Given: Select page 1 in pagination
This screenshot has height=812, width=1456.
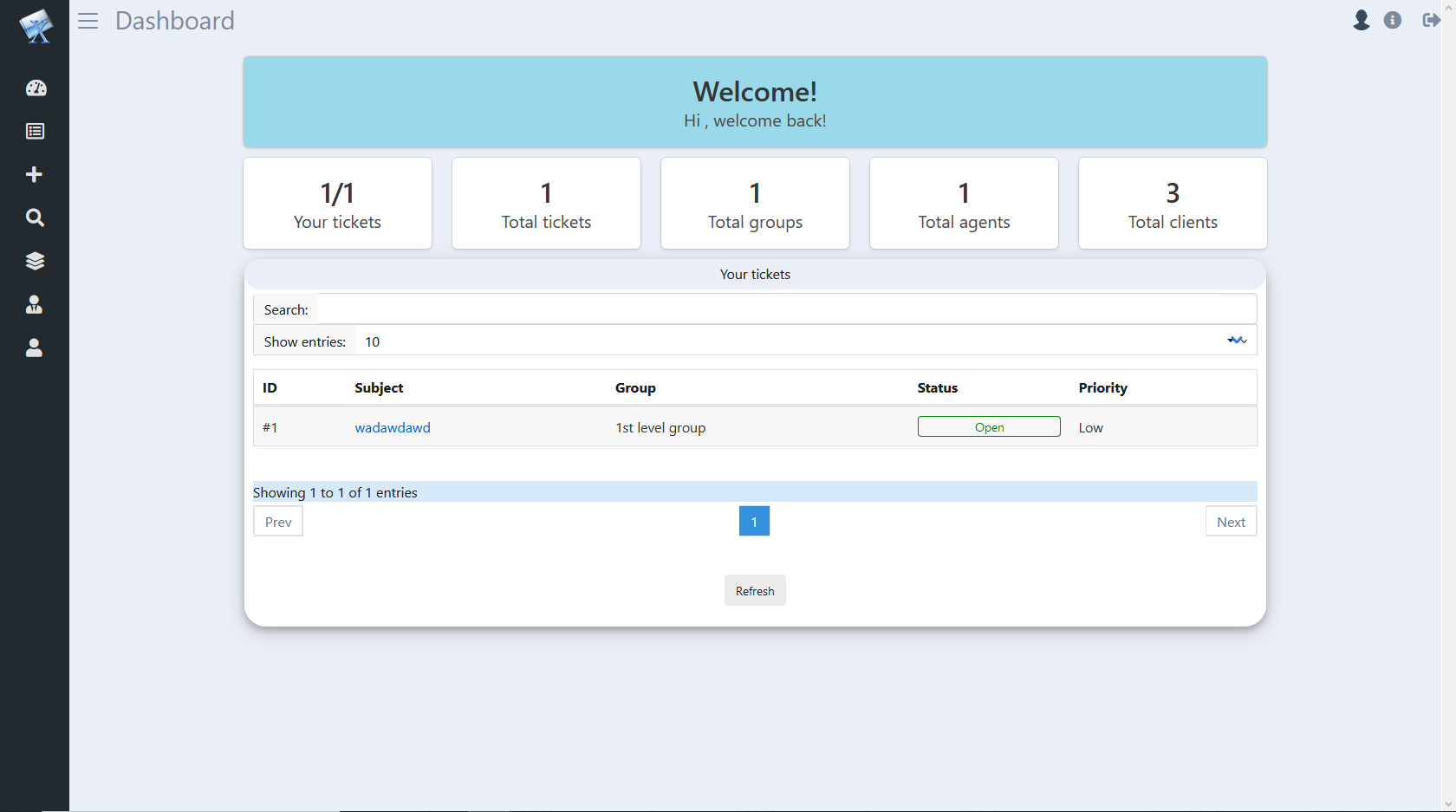Looking at the screenshot, I should (754, 522).
